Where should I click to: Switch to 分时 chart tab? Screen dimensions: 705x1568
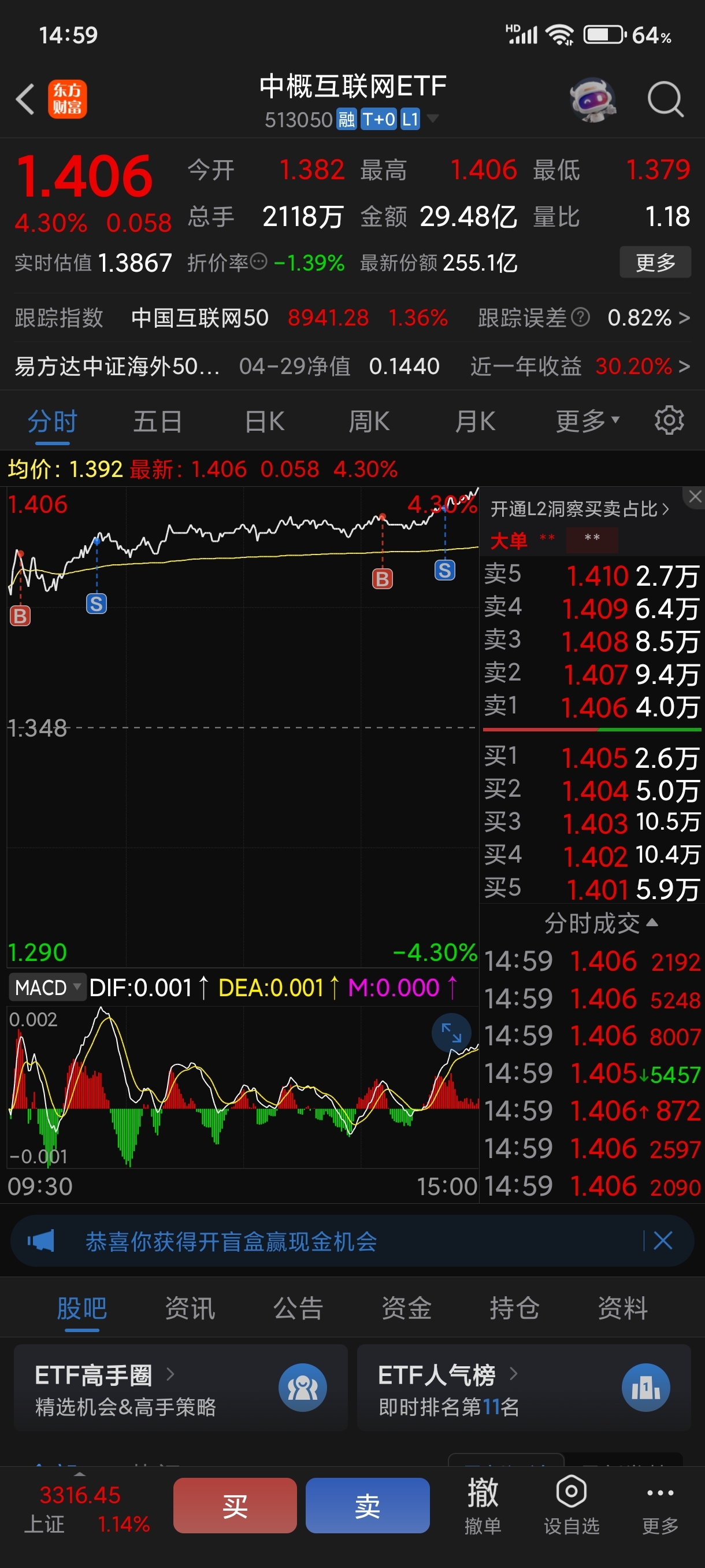coord(53,420)
